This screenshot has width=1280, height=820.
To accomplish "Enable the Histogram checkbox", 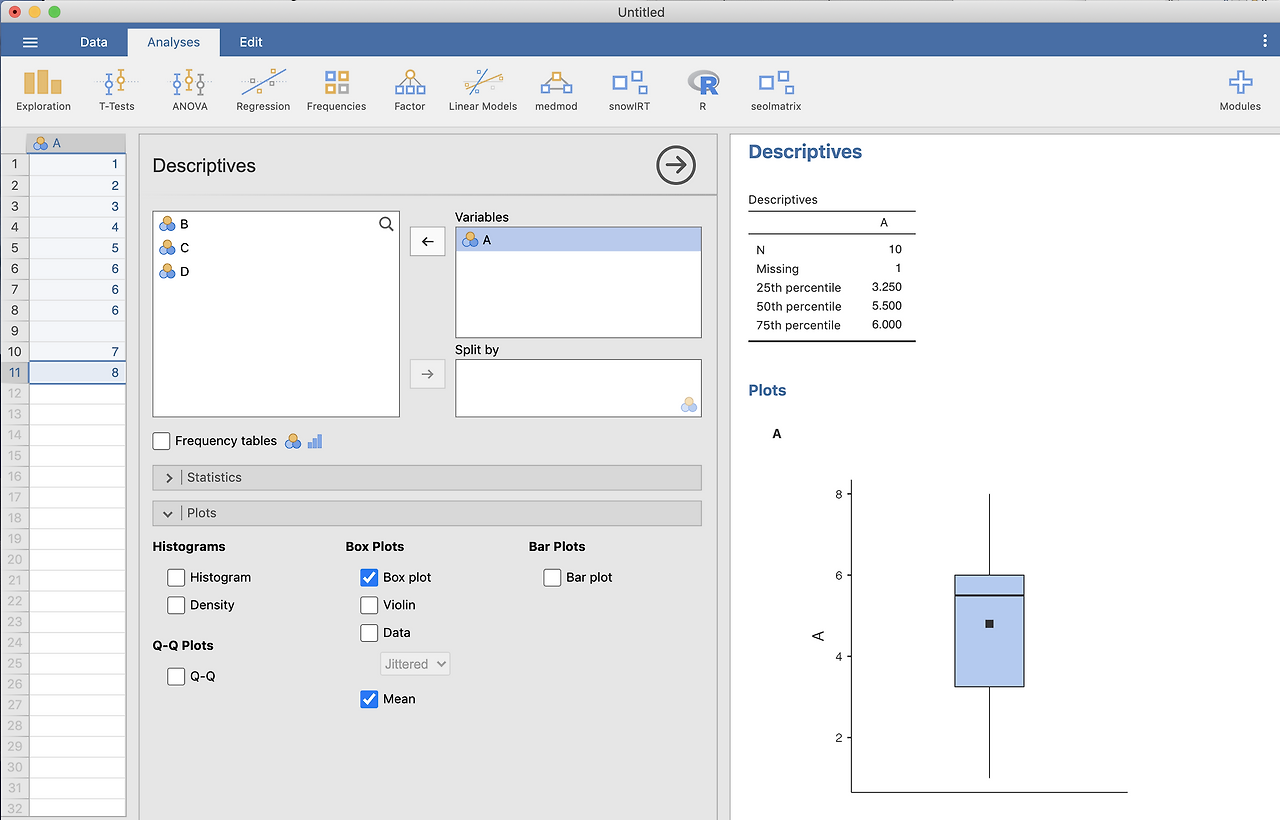I will [x=176, y=577].
